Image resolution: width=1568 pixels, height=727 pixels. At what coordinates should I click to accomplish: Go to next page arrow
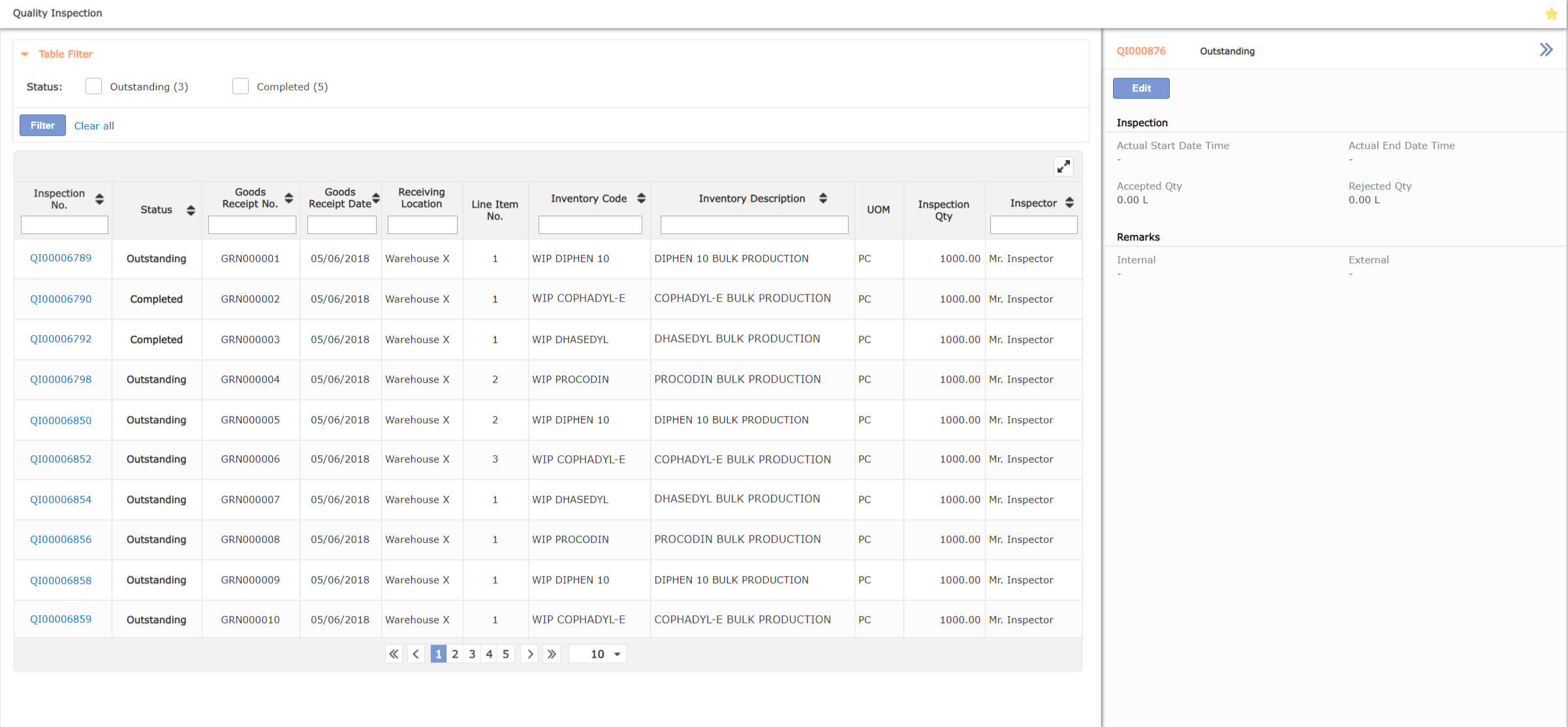529,654
